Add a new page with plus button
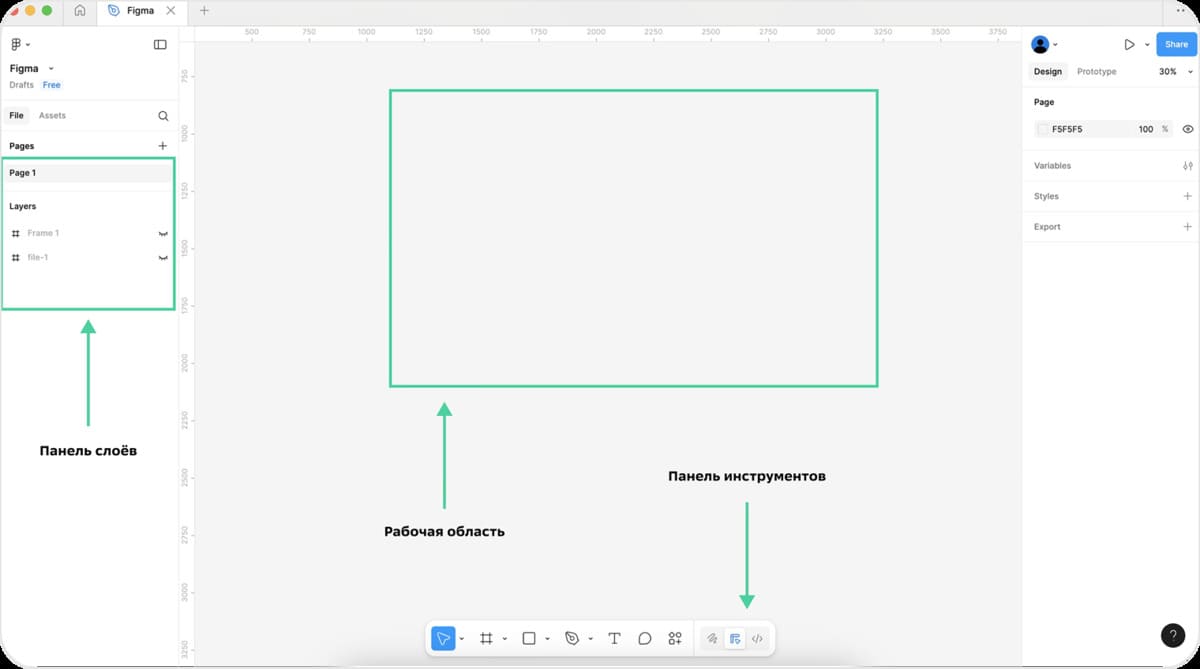Image resolution: width=1200 pixels, height=669 pixels. [163, 146]
